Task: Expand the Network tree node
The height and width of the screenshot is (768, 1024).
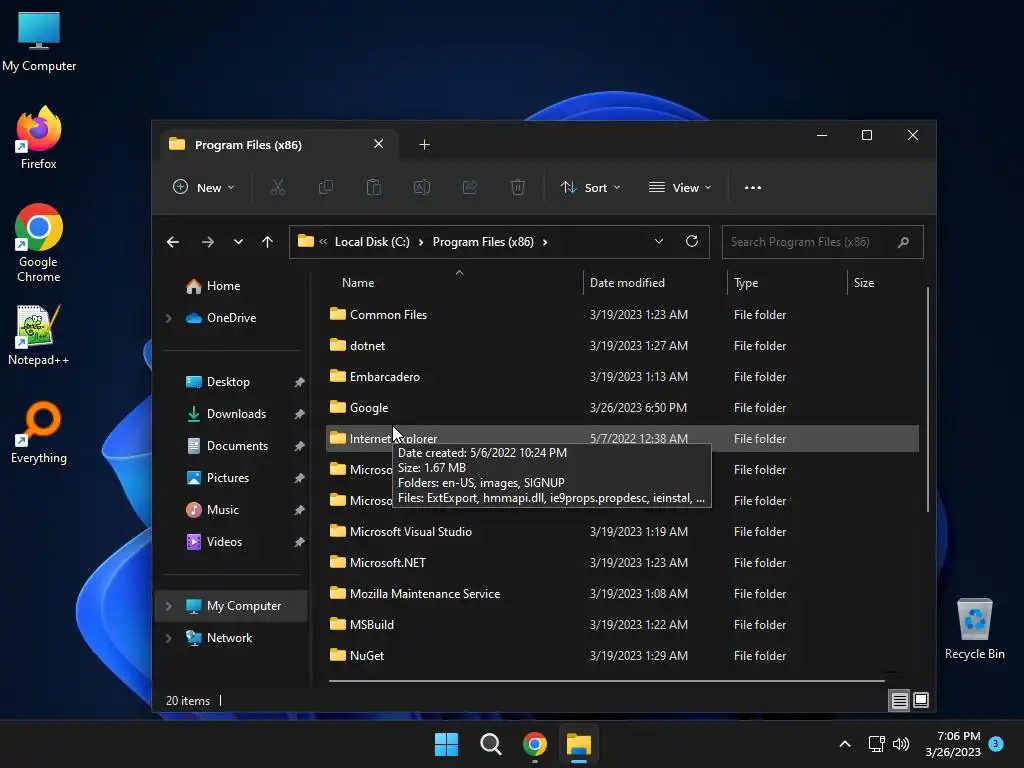Action: (x=168, y=638)
